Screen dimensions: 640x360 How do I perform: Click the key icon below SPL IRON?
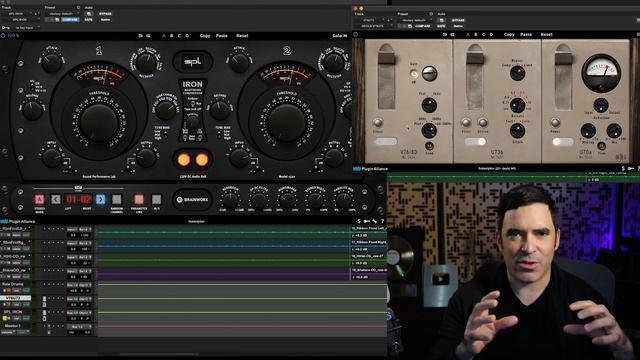coord(367,221)
